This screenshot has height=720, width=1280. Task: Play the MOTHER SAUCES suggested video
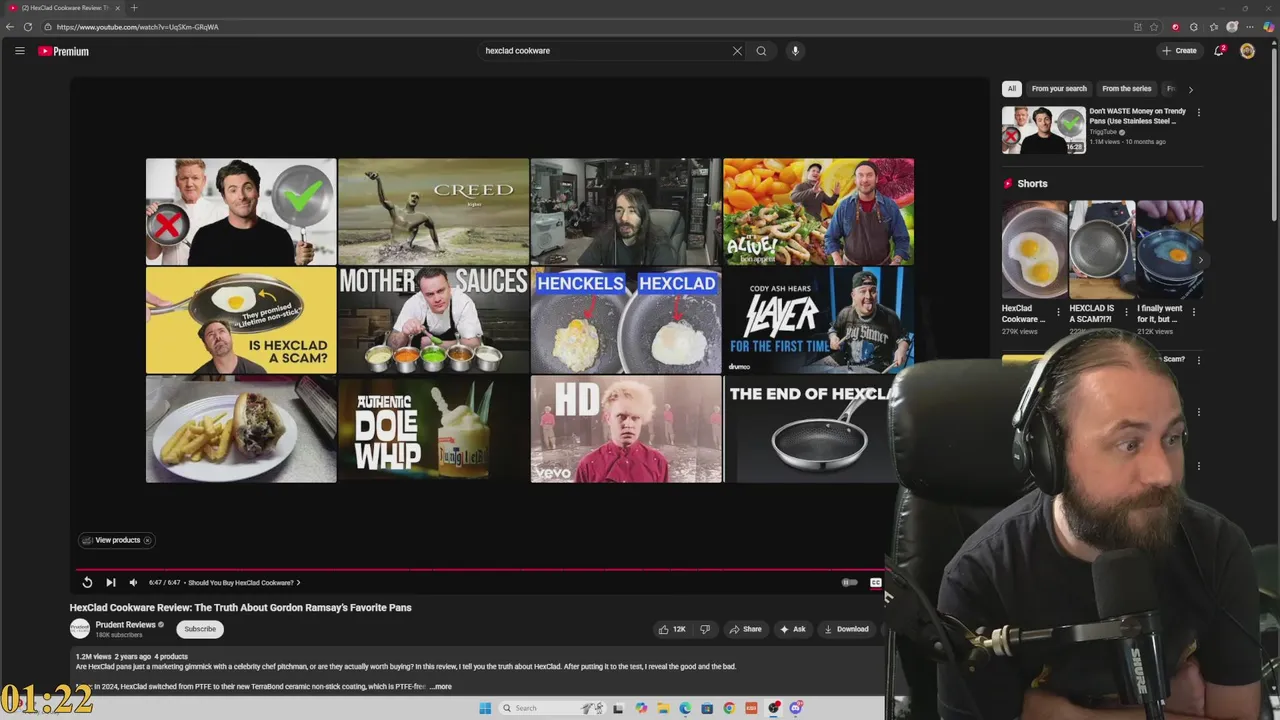(x=433, y=320)
